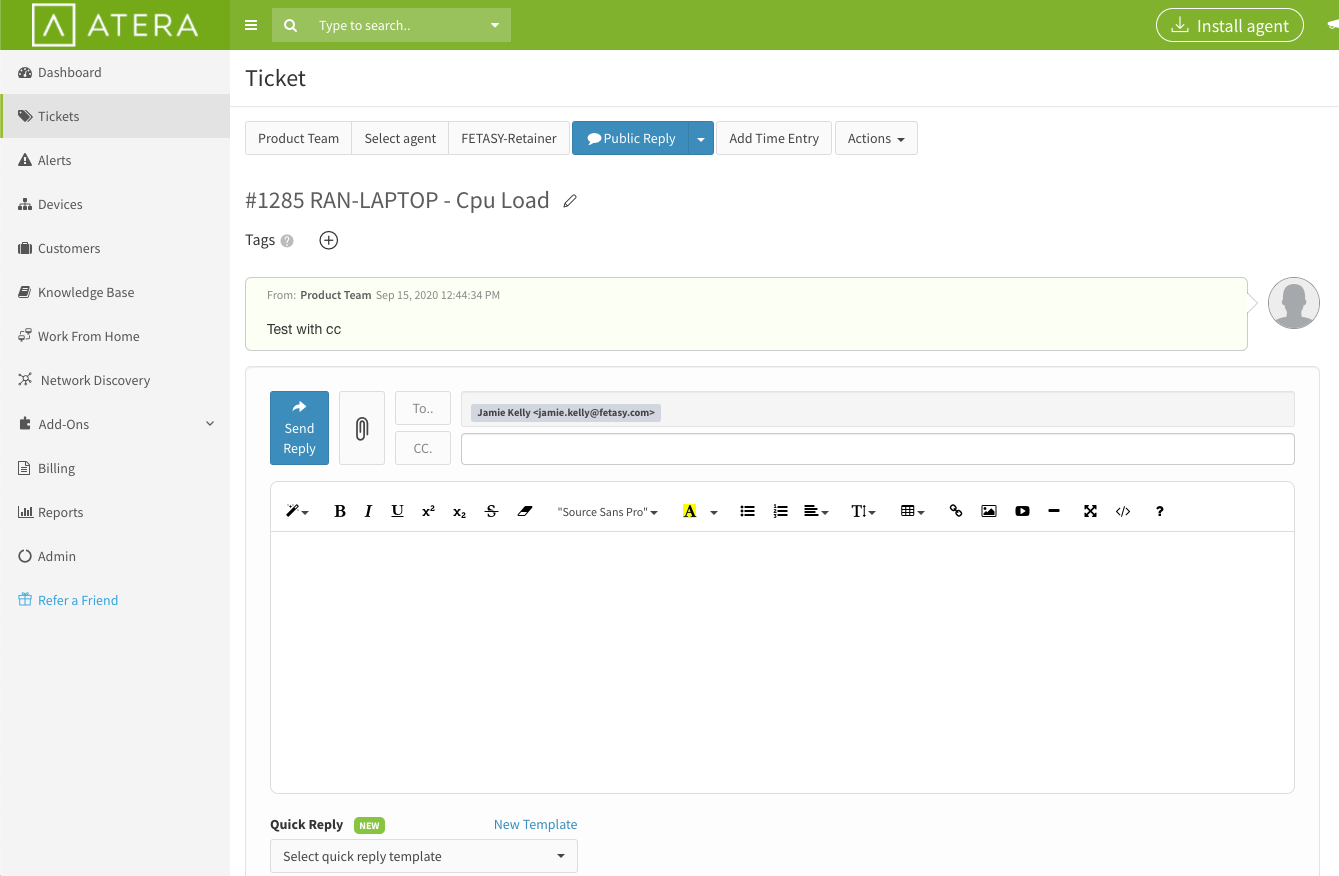Click the Install agent button
This screenshot has width=1339, height=876.
click(x=1230, y=25)
